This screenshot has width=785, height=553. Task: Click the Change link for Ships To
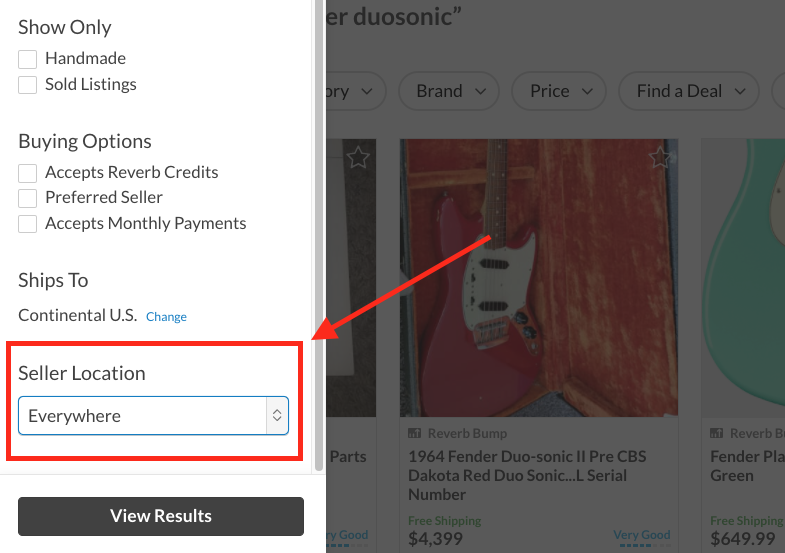click(166, 317)
